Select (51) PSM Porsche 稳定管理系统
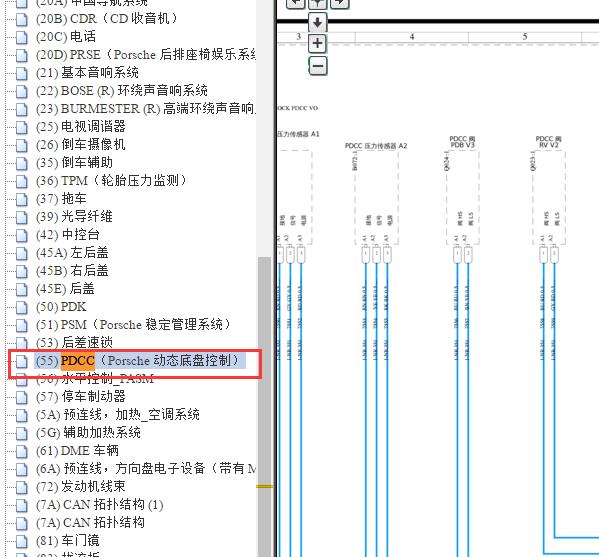The height and width of the screenshot is (557, 599). [133, 324]
